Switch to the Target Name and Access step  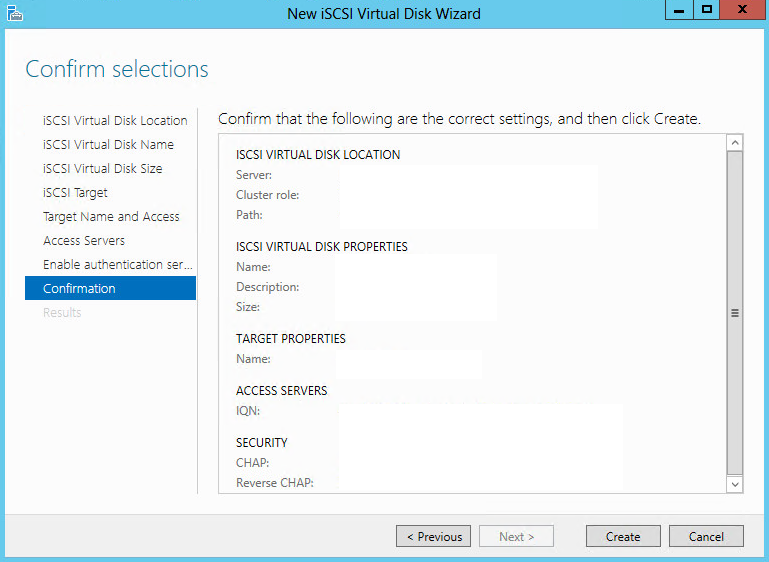(x=111, y=217)
